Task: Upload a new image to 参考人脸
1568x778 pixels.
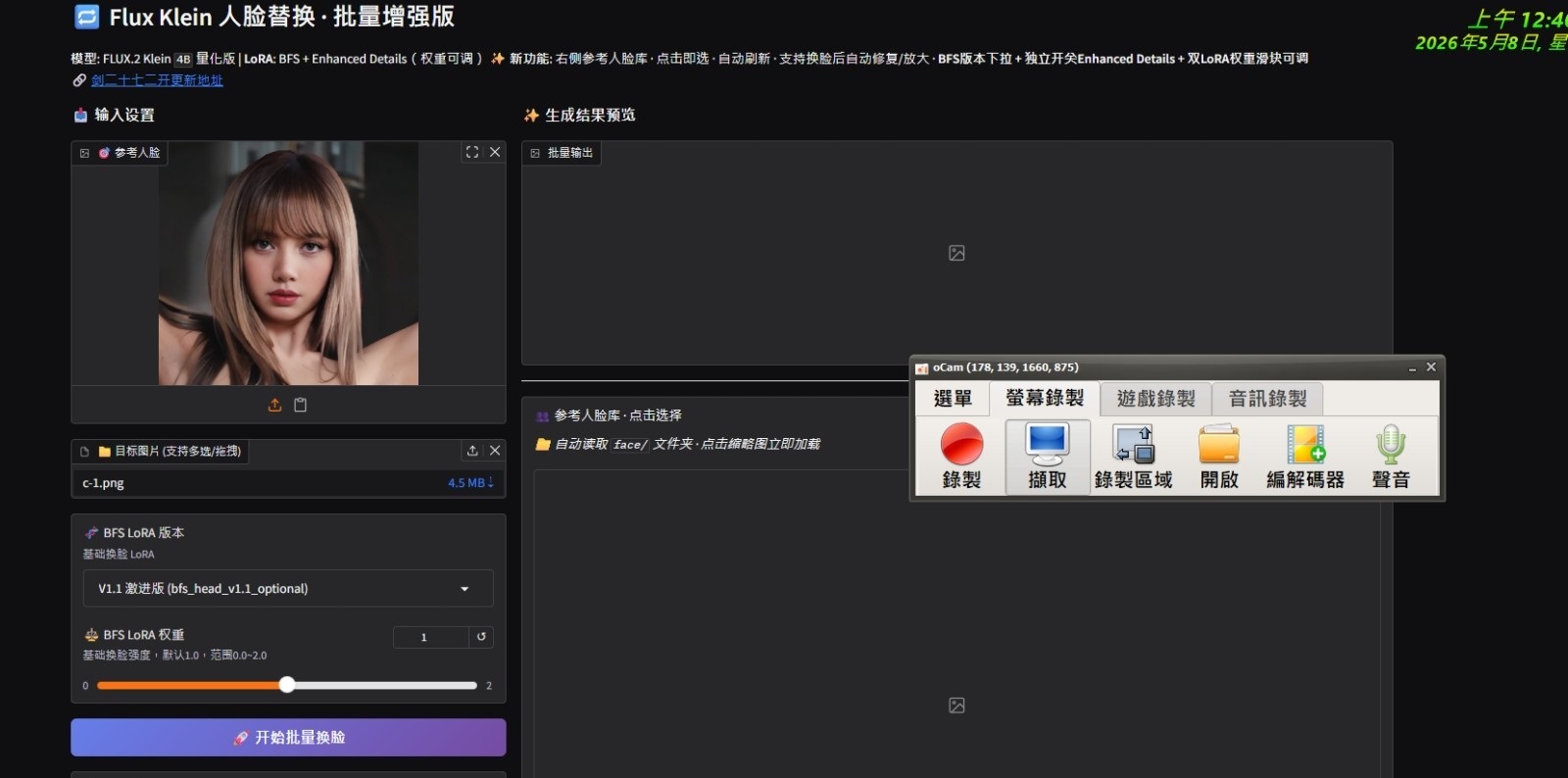Action: 275,405
